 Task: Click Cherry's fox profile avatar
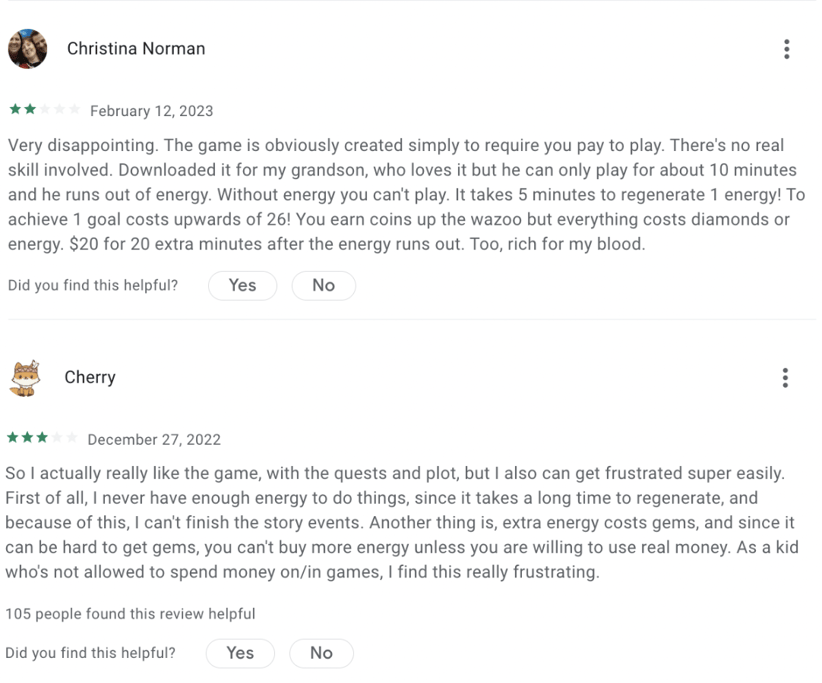tap(25, 378)
